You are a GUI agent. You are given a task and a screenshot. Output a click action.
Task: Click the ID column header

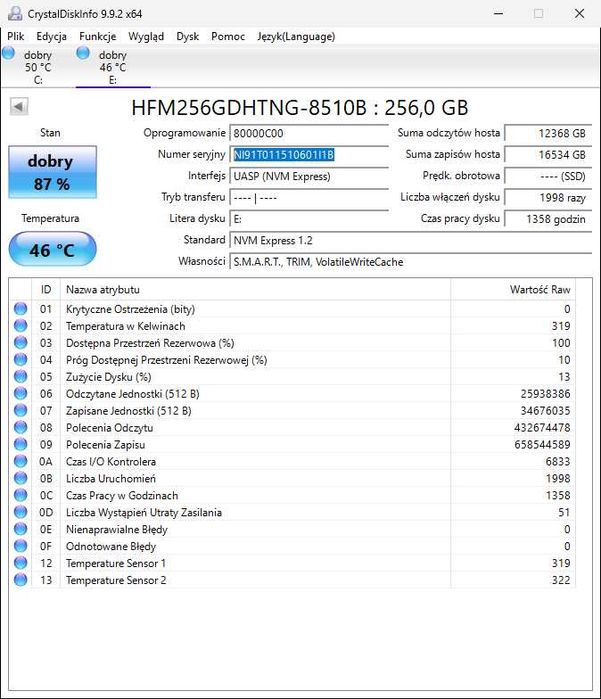45,290
